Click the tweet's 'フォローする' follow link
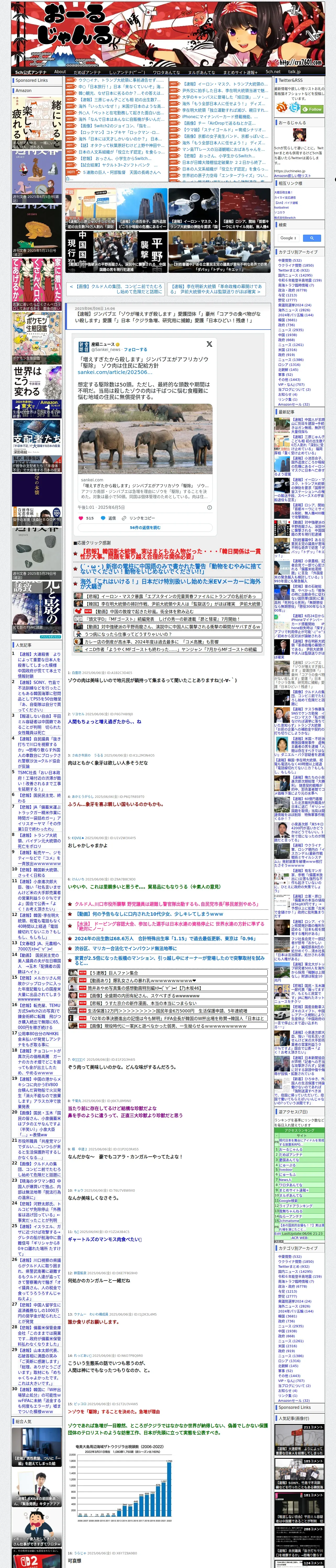 click(x=135, y=349)
